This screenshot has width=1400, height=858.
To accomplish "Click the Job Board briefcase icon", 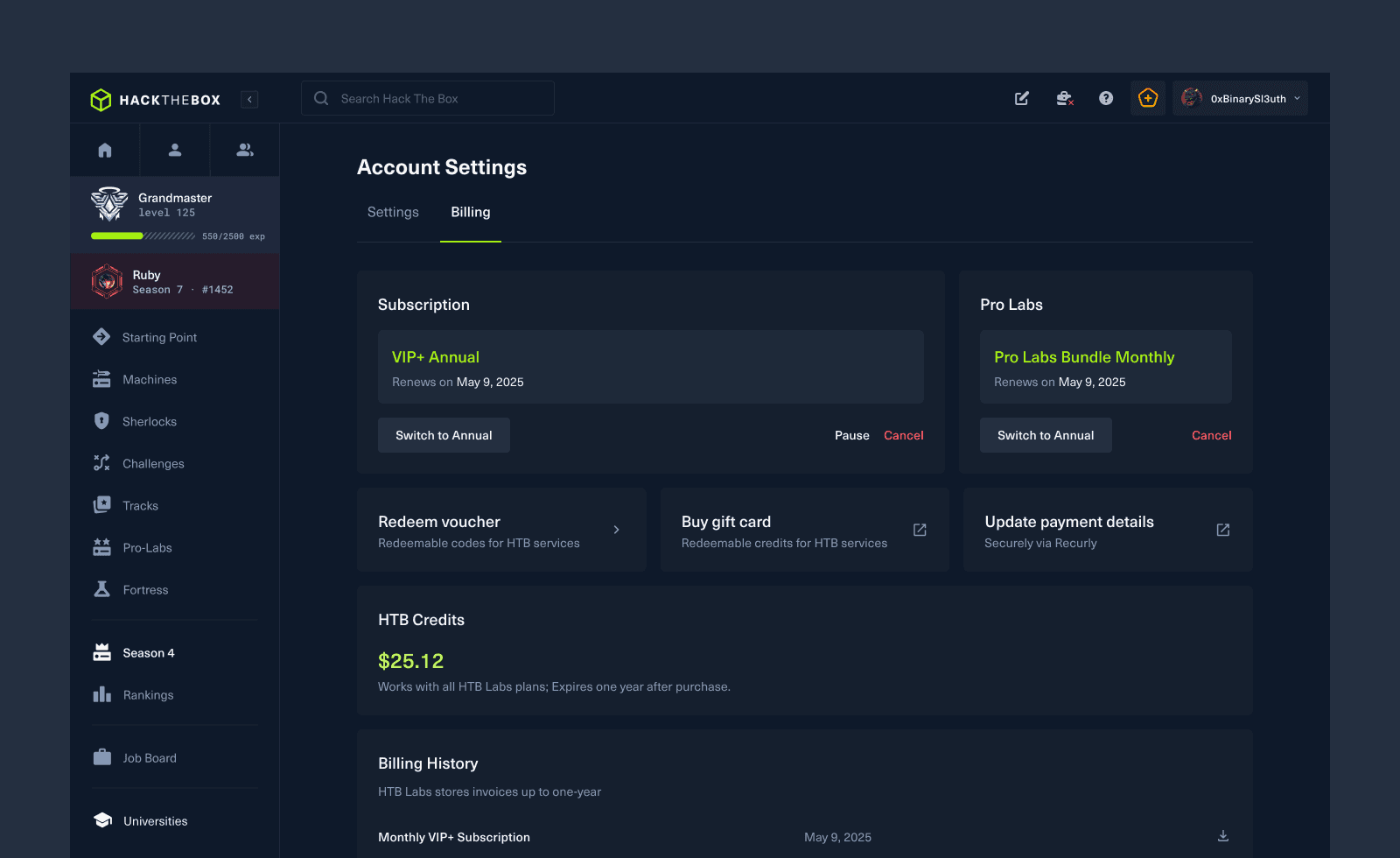I will (101, 757).
